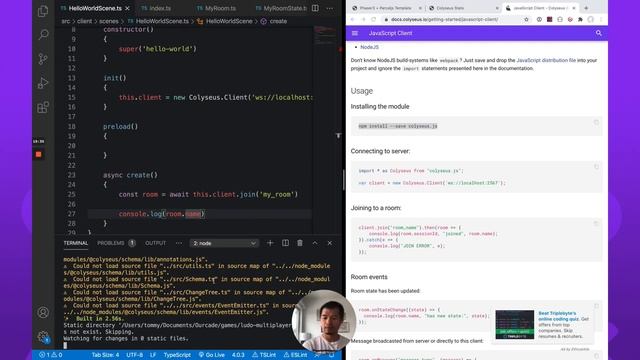Open the JavaScript distribution file link
Viewport: 640px width, 360px height.
pyautogui.click(x=546, y=60)
